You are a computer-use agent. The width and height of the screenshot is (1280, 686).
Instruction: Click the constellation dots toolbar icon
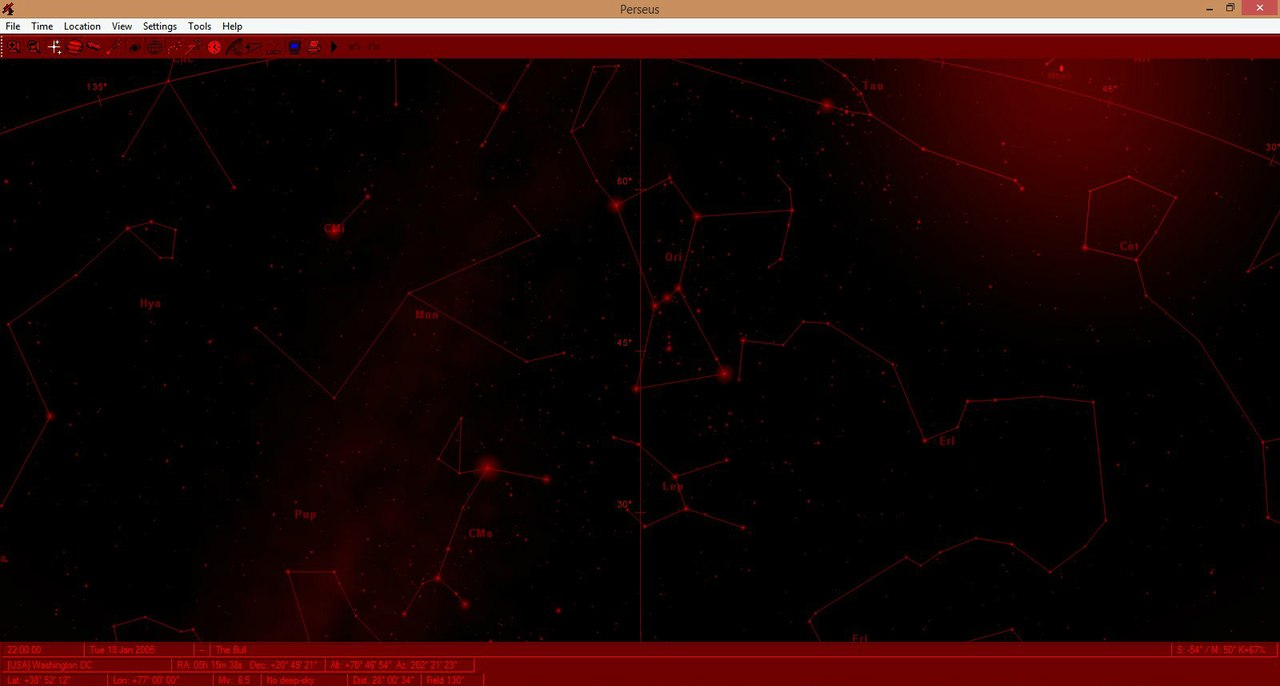(x=174, y=47)
